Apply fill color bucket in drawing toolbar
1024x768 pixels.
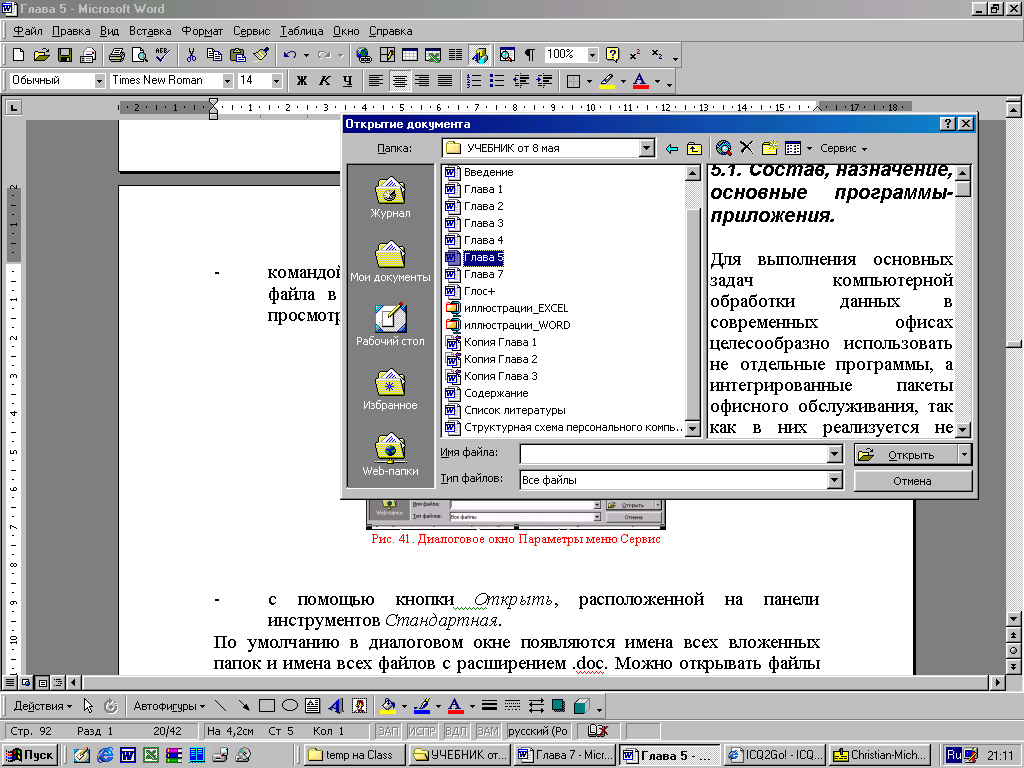[388, 706]
